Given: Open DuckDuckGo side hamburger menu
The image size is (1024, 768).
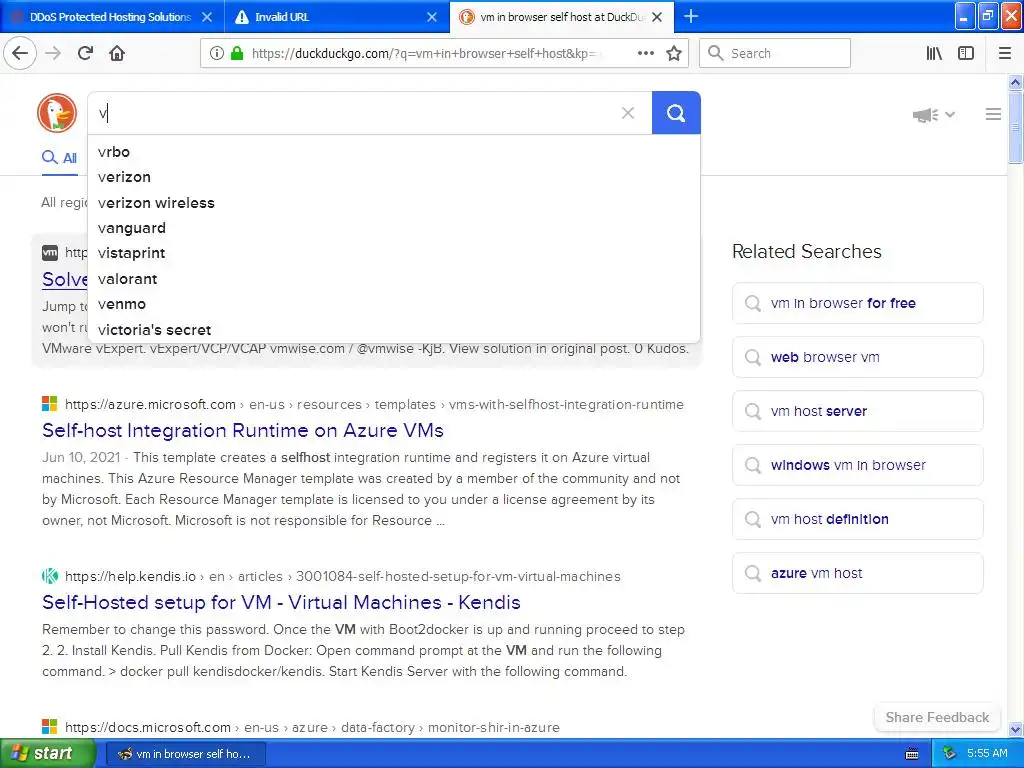Looking at the screenshot, I should [x=993, y=114].
